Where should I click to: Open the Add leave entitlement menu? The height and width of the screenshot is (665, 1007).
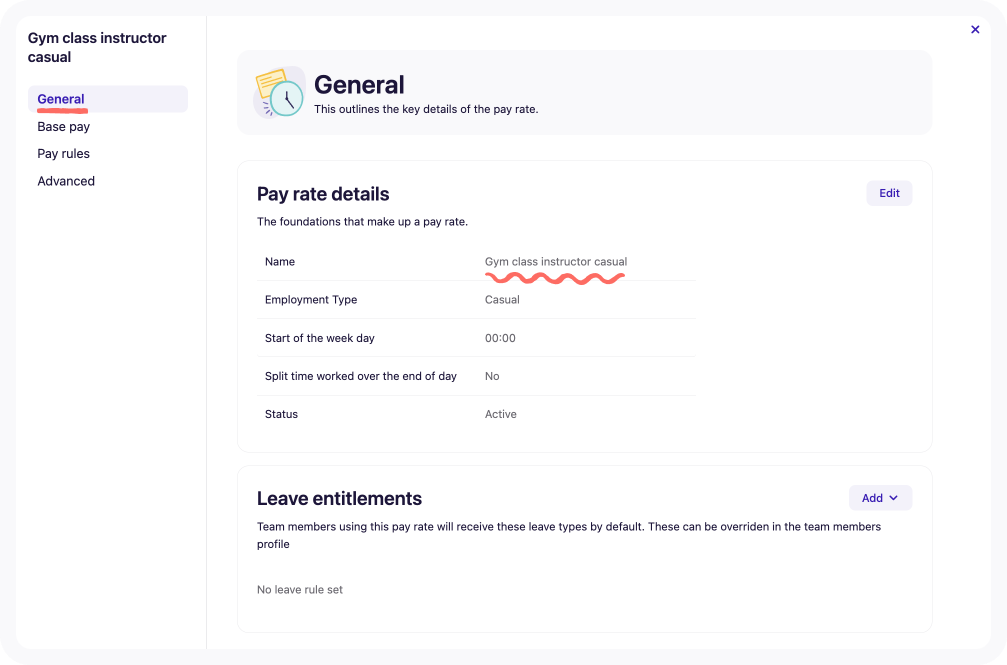(880, 498)
